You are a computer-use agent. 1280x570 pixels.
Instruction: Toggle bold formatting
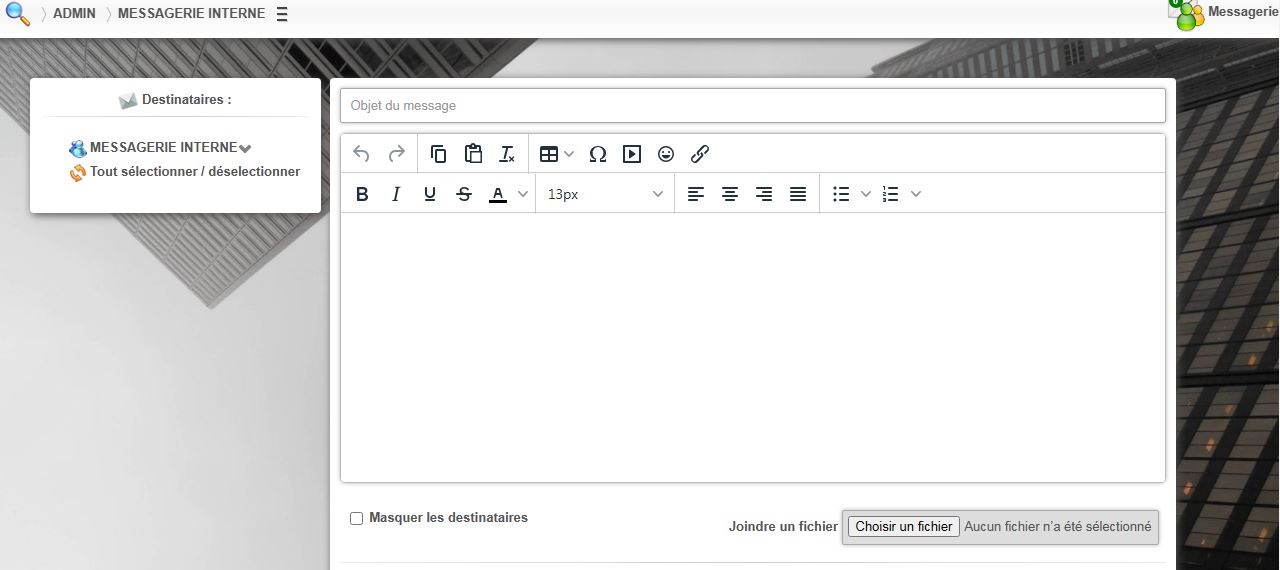pyautogui.click(x=362, y=194)
